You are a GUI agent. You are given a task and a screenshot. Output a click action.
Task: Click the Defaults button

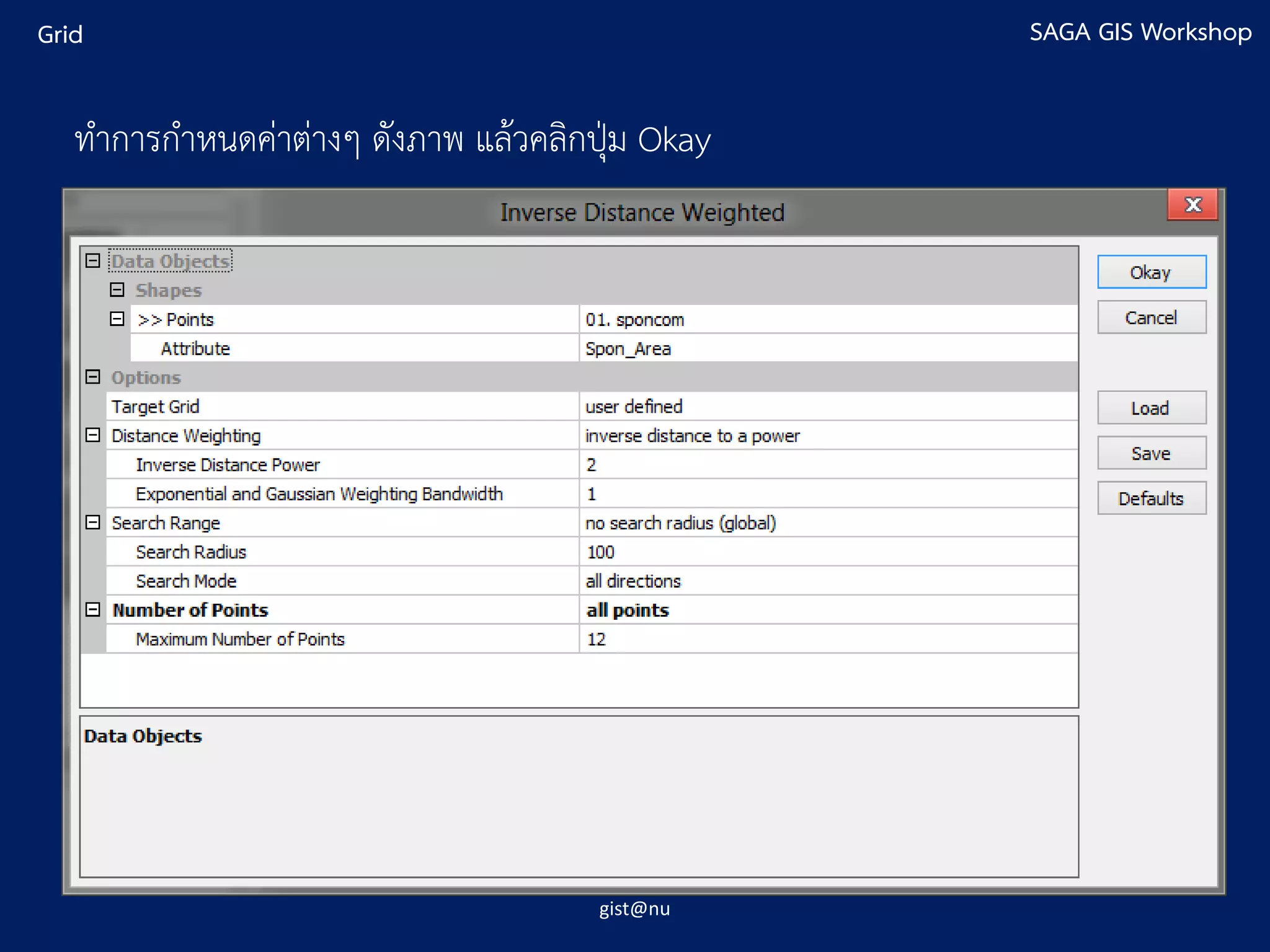pos(1152,498)
